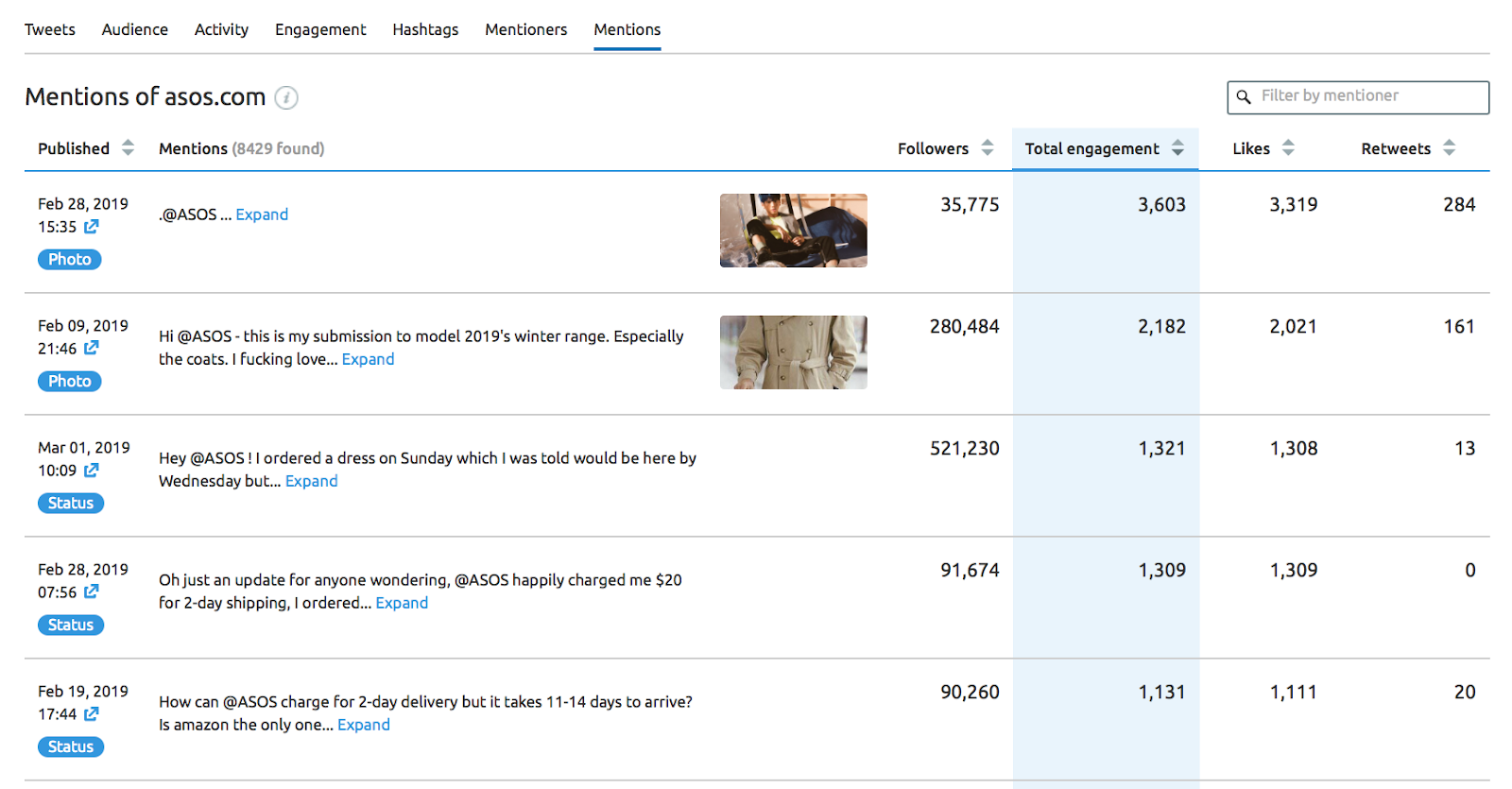The image size is (1512, 789).
Task: Select the 521,230 followers value
Action: coord(964,449)
